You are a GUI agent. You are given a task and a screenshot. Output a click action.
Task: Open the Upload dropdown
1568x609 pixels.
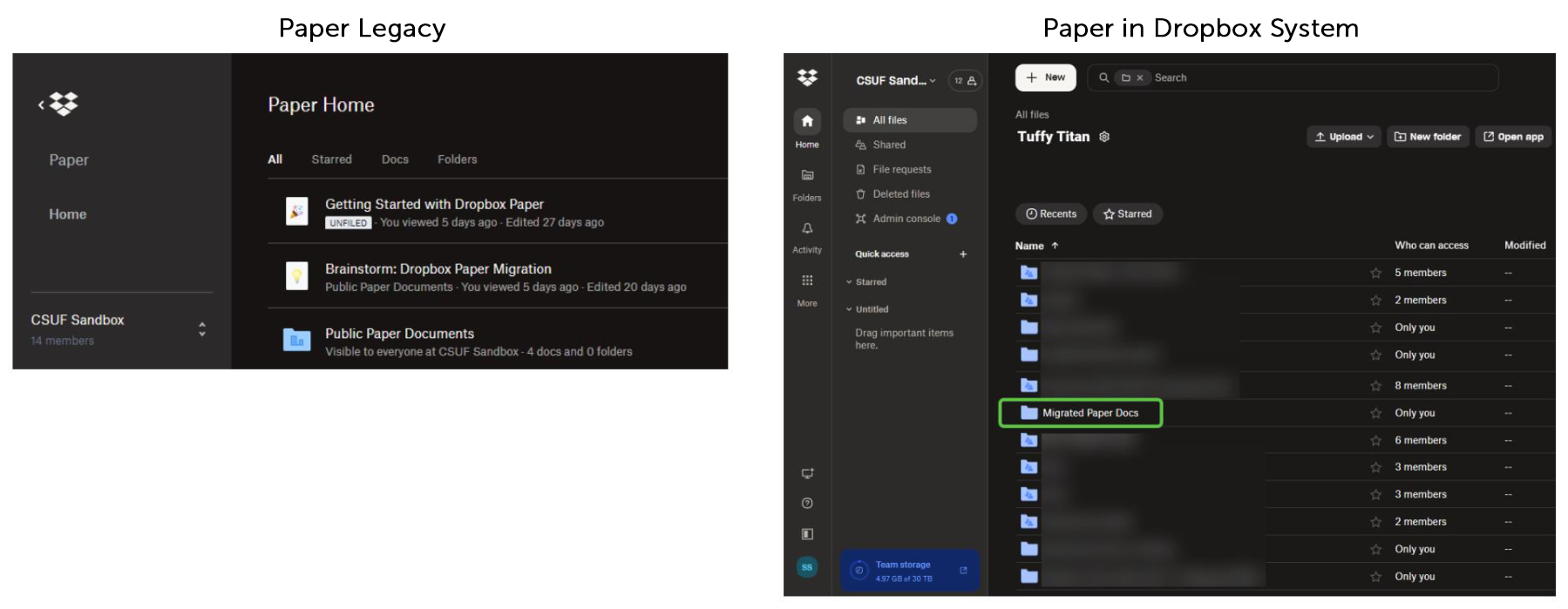coord(1343,137)
